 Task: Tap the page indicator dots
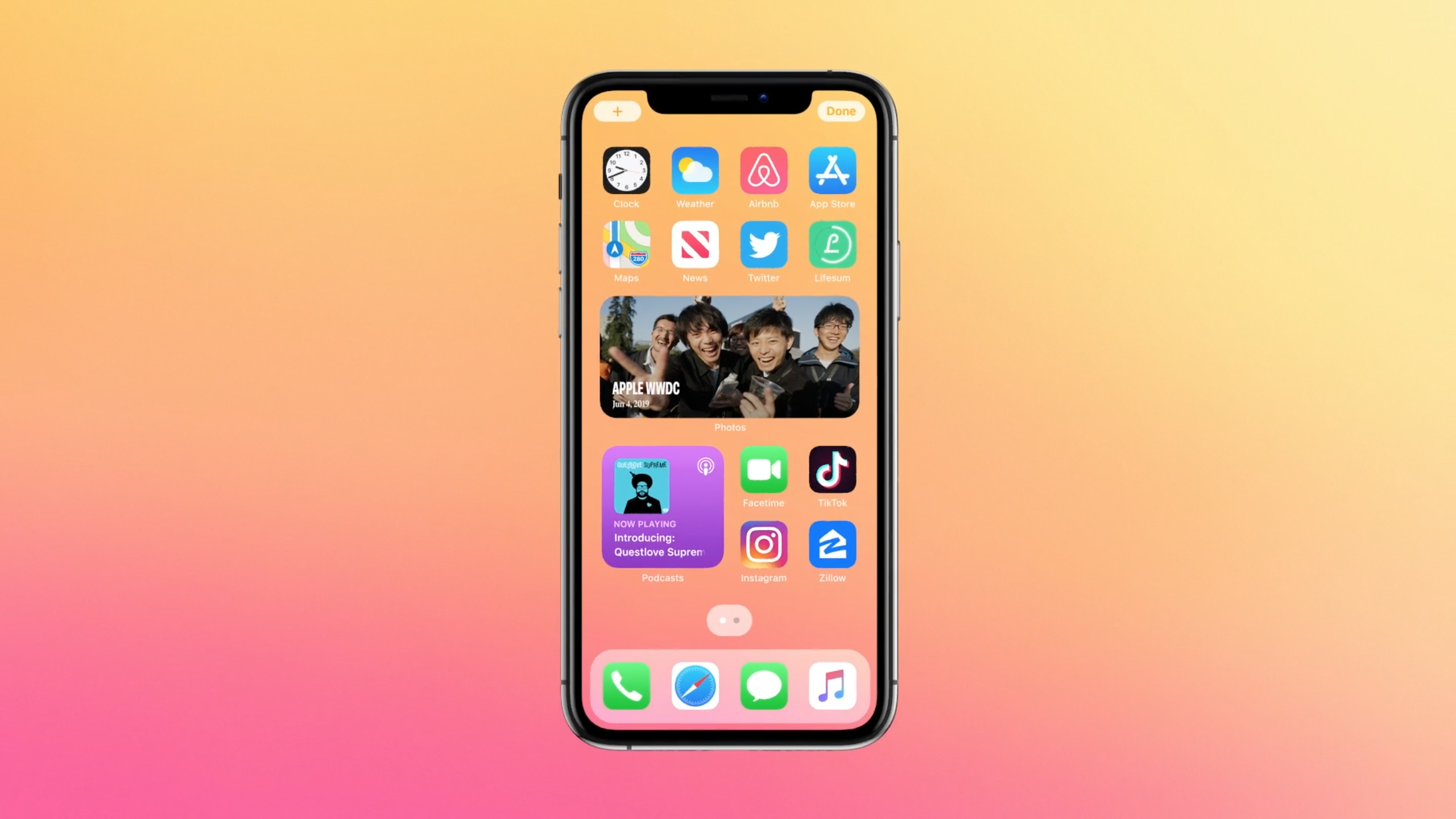tap(729, 620)
